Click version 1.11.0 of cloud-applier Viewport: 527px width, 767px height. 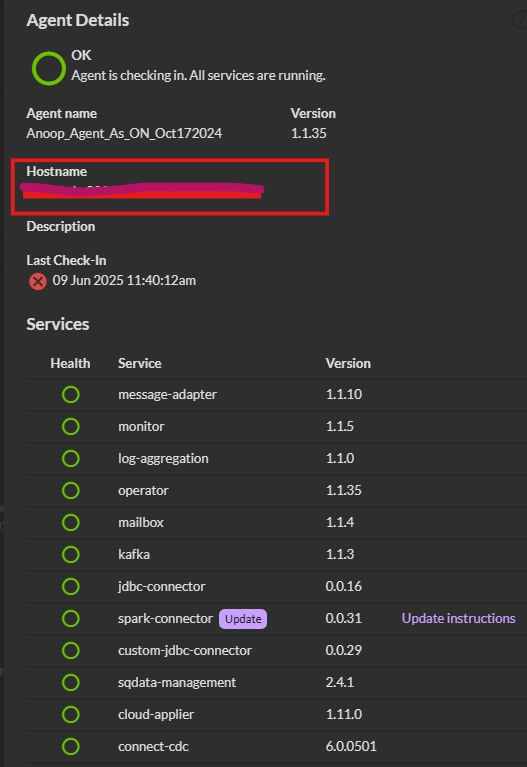pos(344,714)
